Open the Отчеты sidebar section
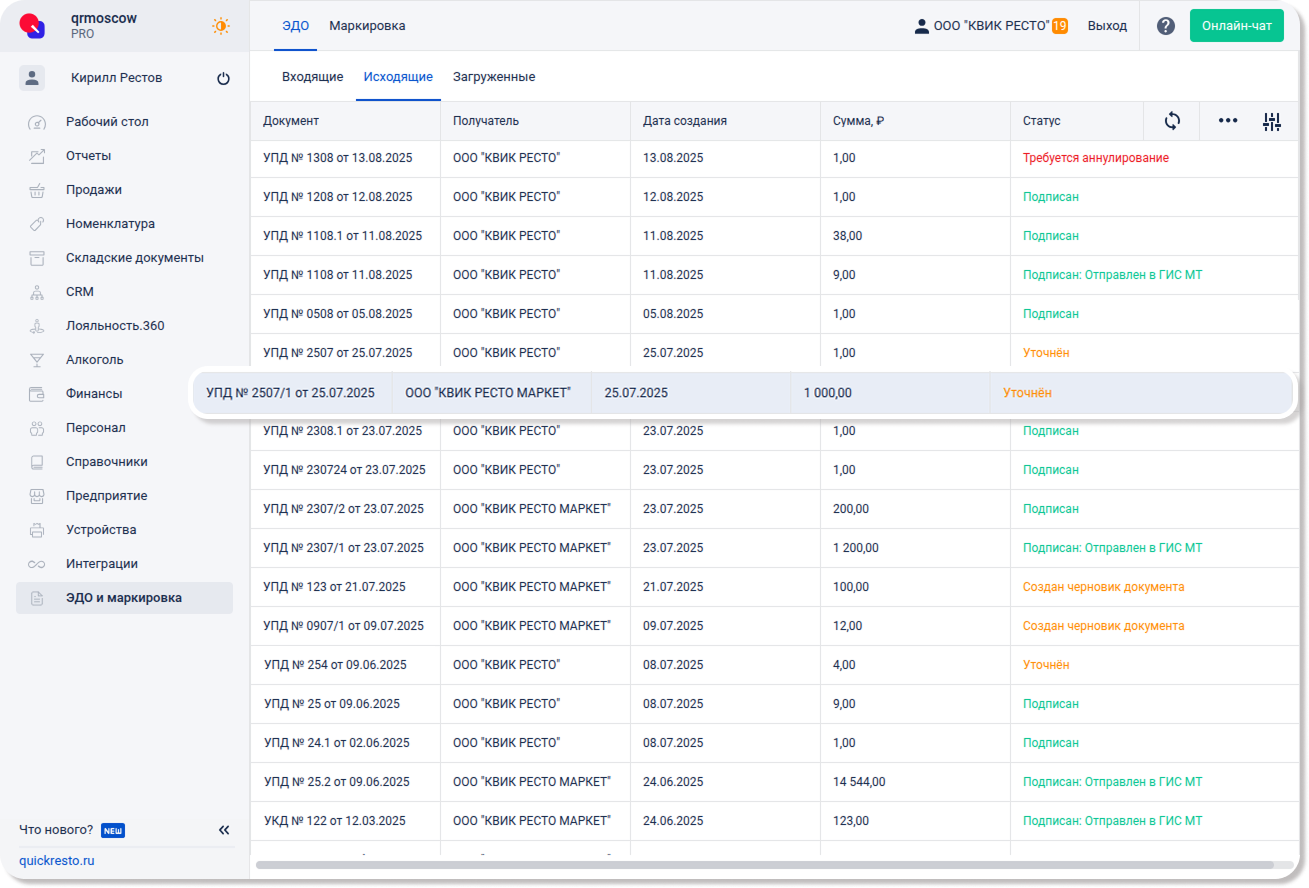Viewport: 1309px width, 888px height. pos(88,156)
